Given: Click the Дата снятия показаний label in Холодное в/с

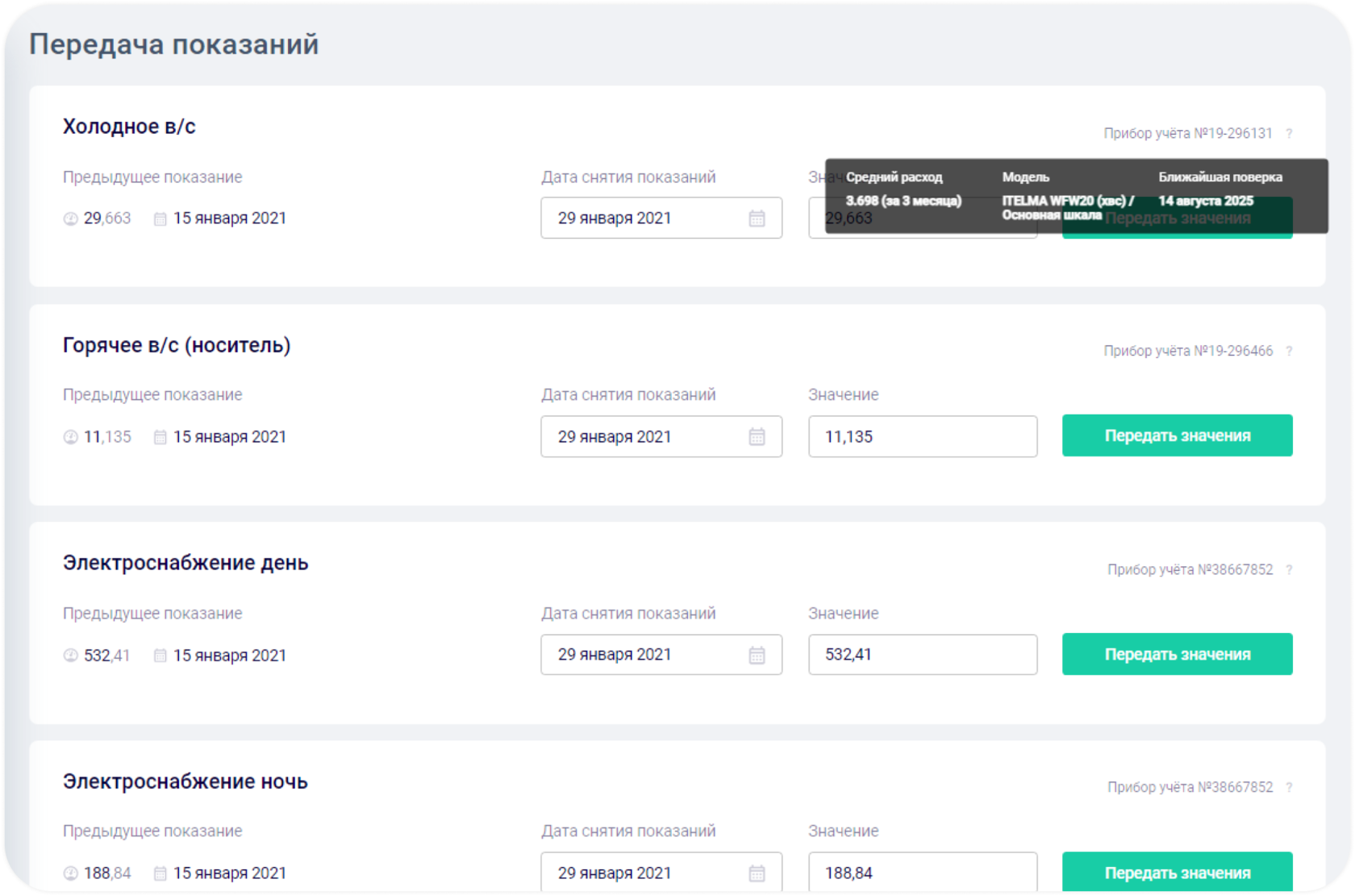Looking at the screenshot, I should [x=628, y=177].
